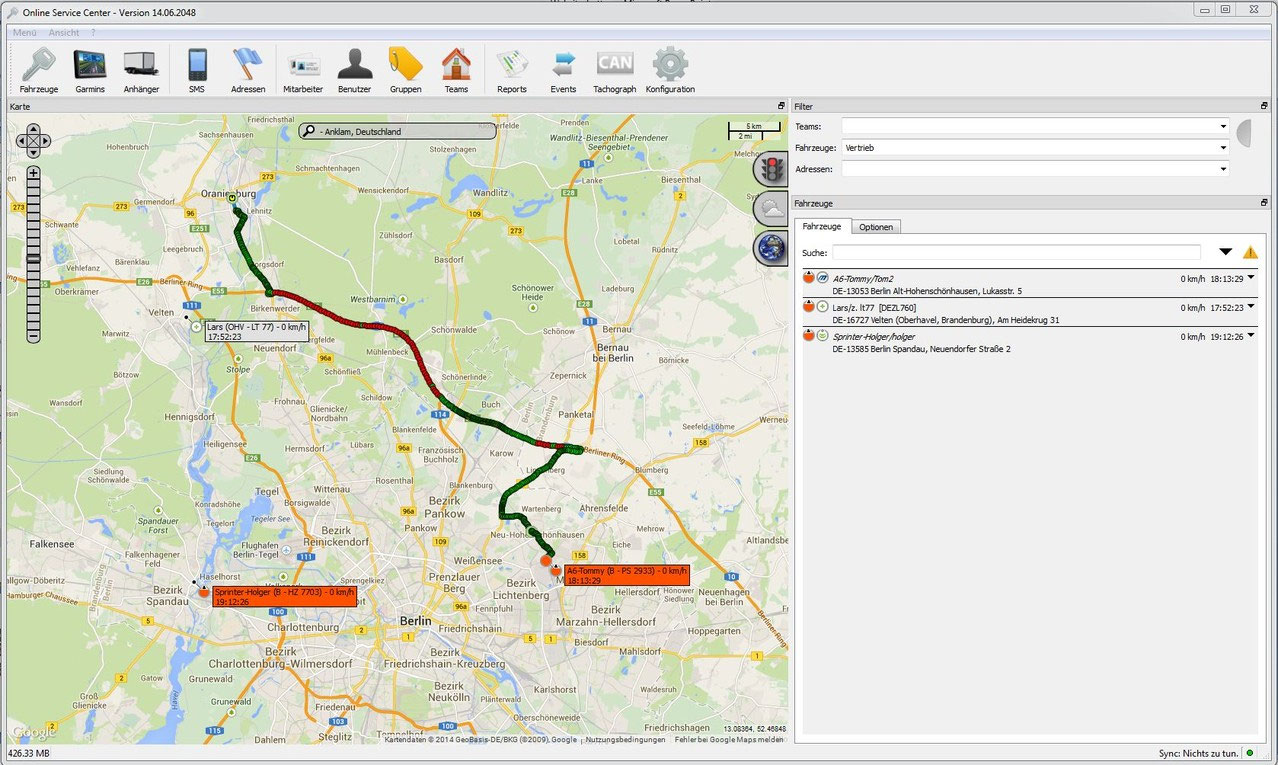Open the Gruppen tag icon
Image resolution: width=1278 pixels, height=765 pixels.
405,67
